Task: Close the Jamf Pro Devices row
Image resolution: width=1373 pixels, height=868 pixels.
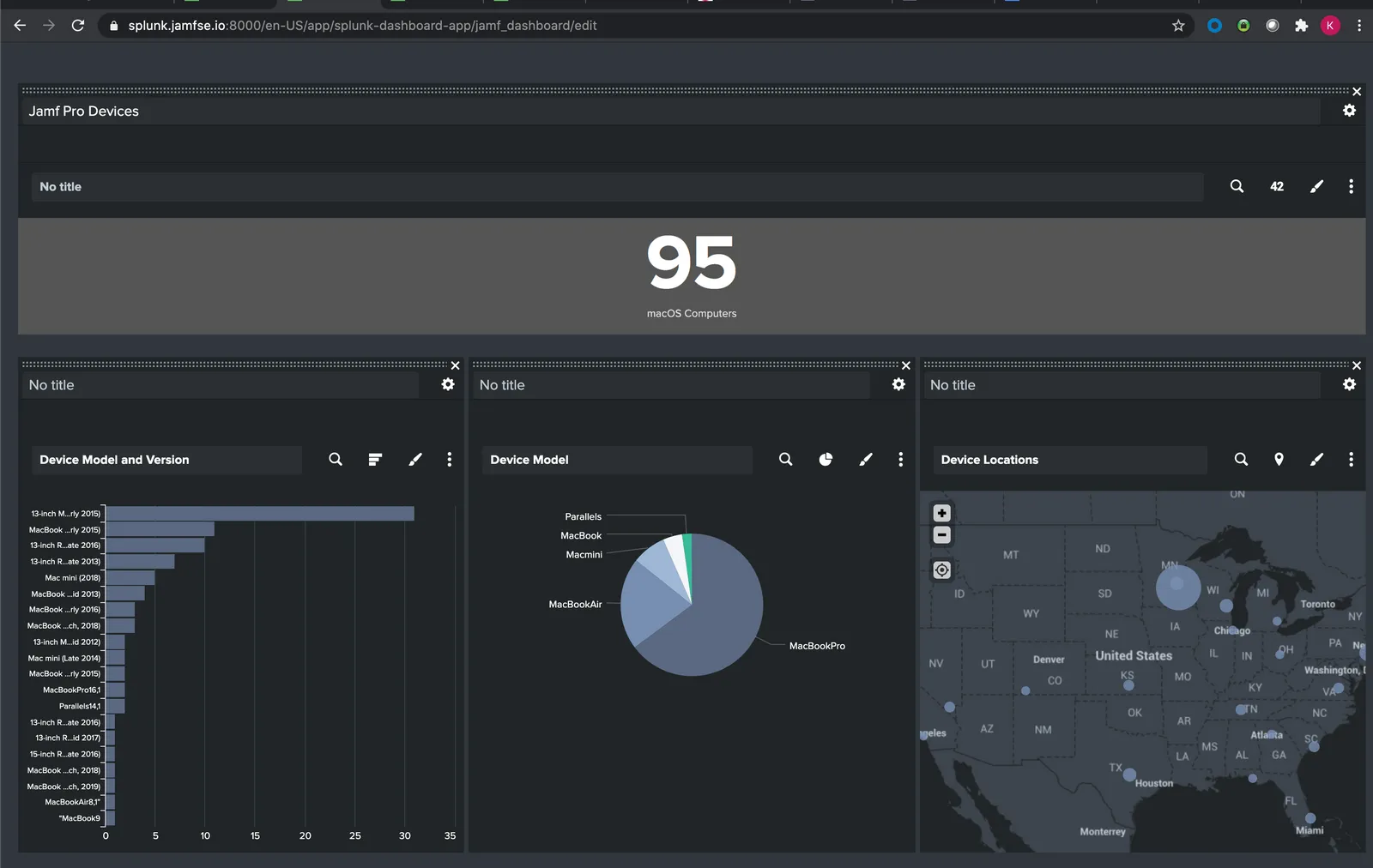Action: (1357, 92)
